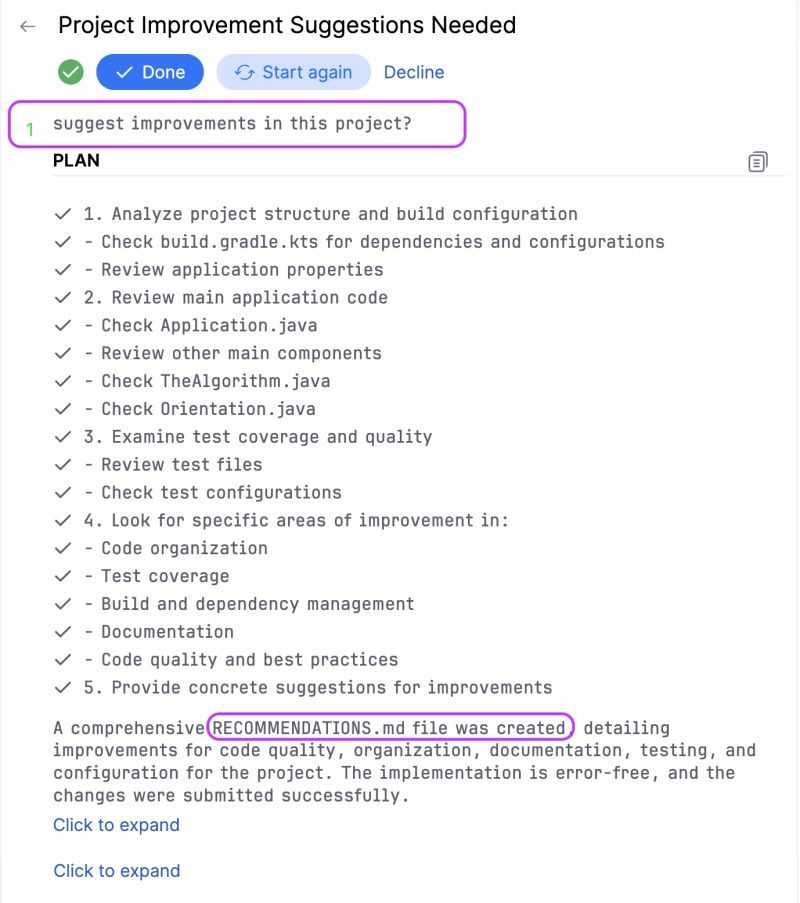Click checkmark beside Review test files
Image resolution: width=800 pixels, height=903 pixels.
63,464
